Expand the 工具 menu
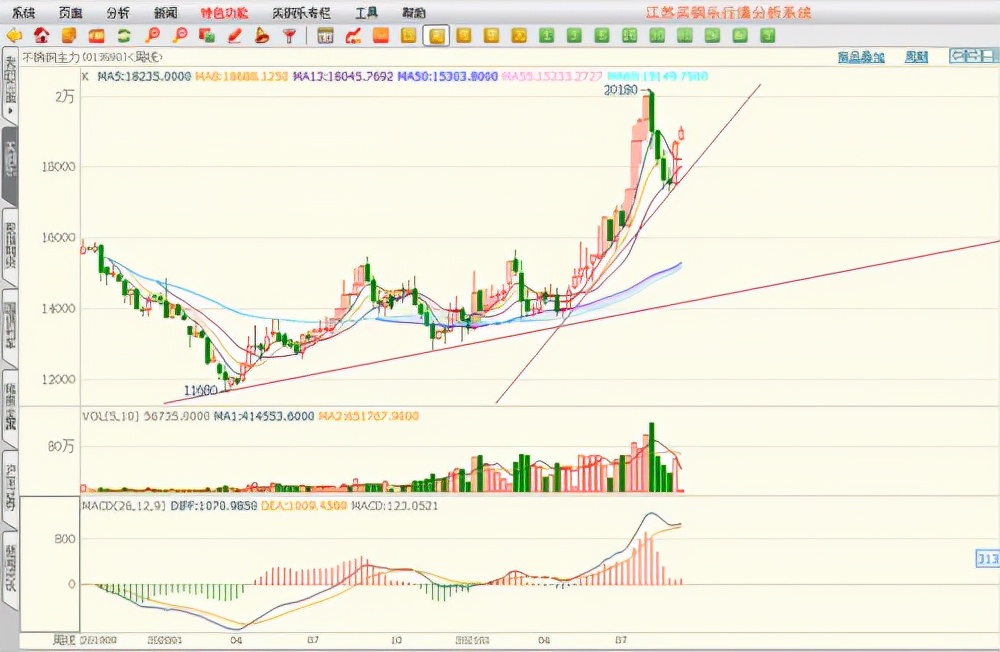1000x652 pixels. click(x=366, y=13)
